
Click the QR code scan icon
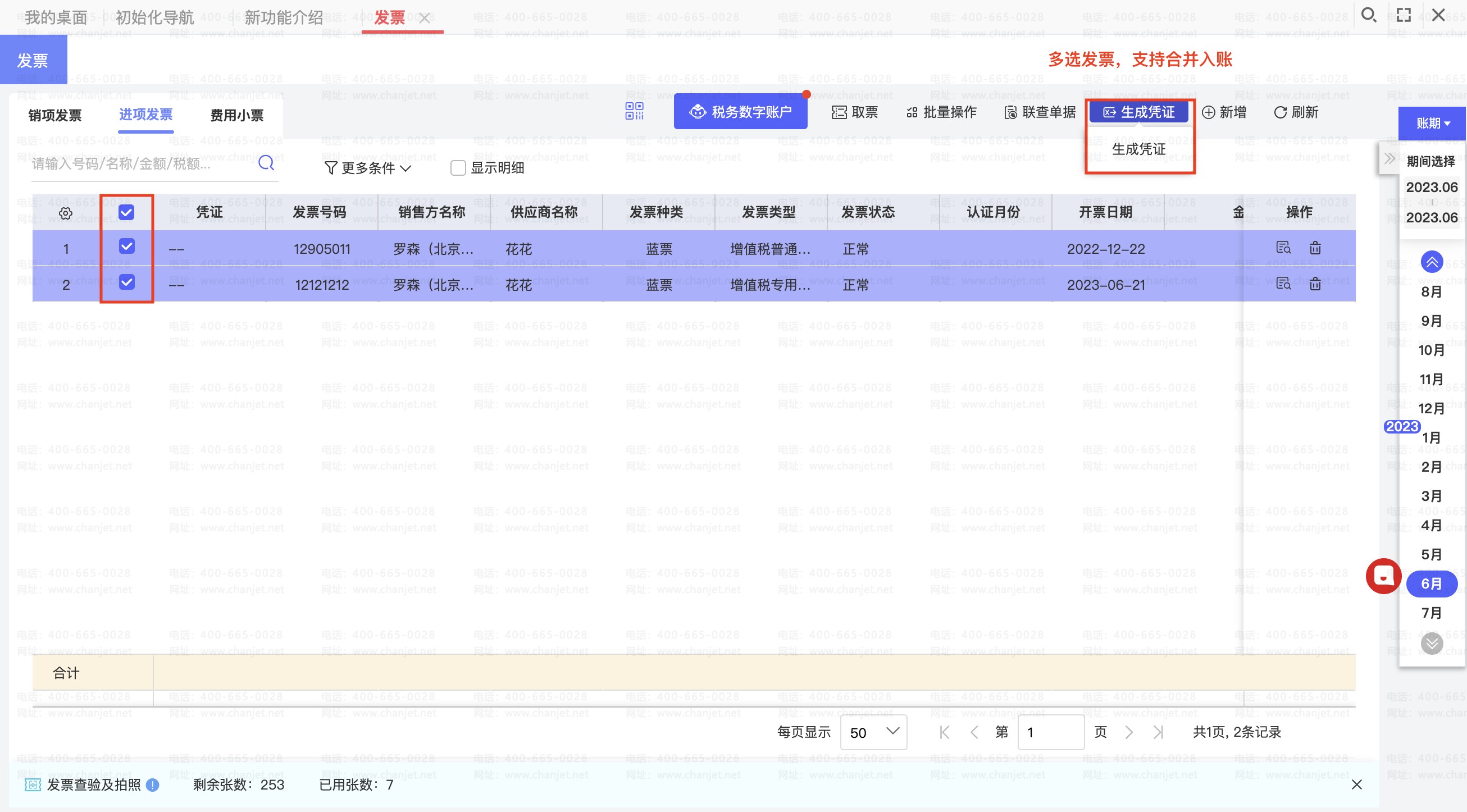(x=634, y=112)
